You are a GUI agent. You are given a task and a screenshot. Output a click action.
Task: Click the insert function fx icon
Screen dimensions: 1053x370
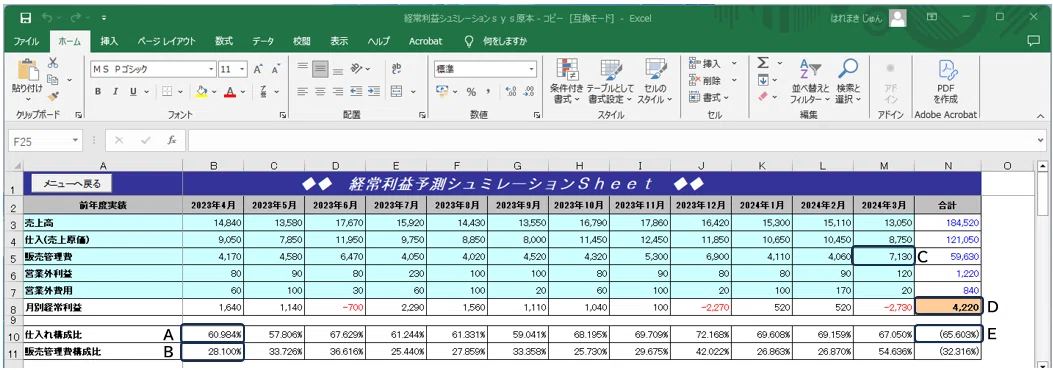point(172,140)
